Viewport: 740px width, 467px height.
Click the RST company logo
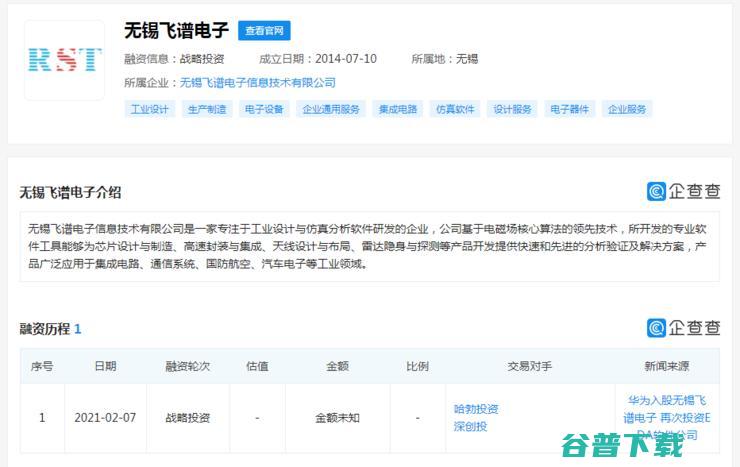coord(65,60)
